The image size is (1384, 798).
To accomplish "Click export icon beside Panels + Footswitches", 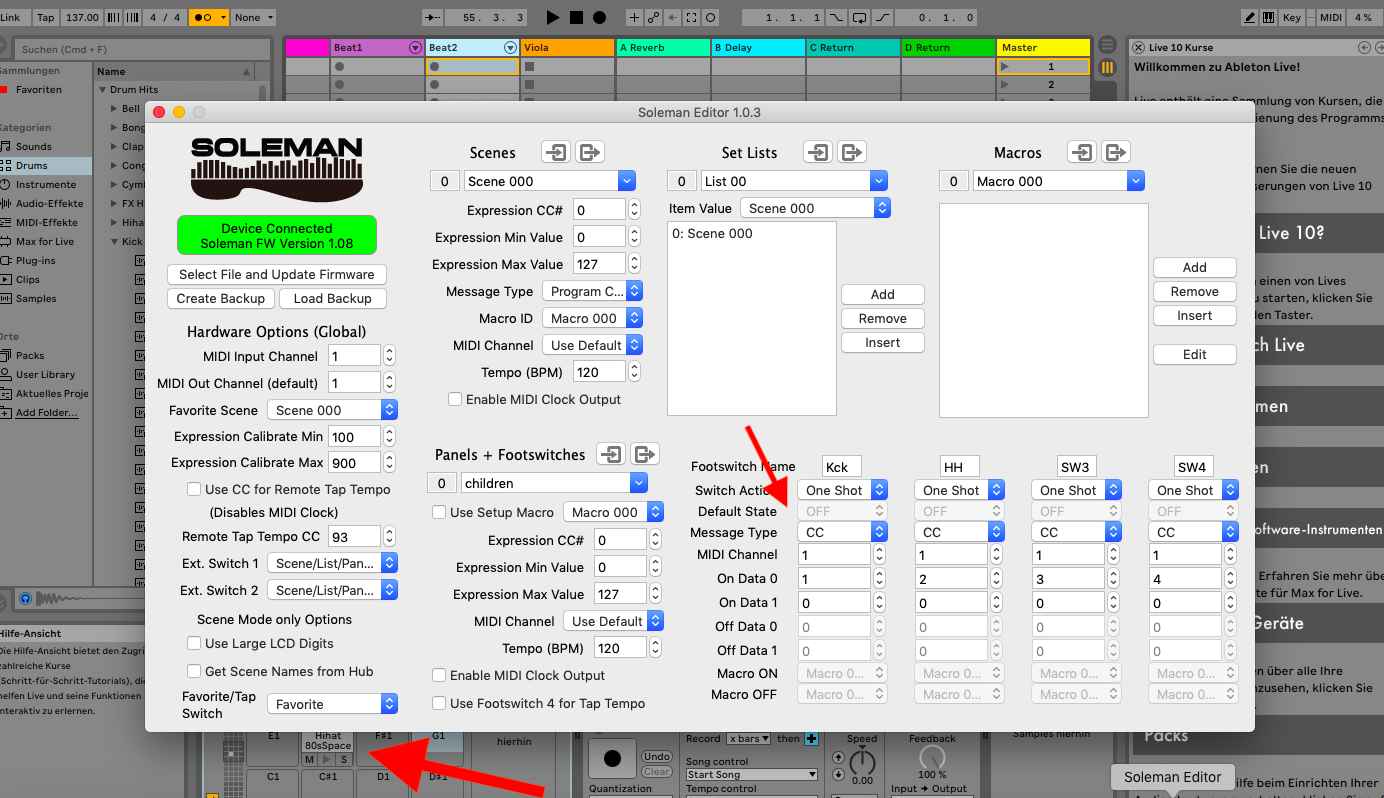I will coord(645,454).
